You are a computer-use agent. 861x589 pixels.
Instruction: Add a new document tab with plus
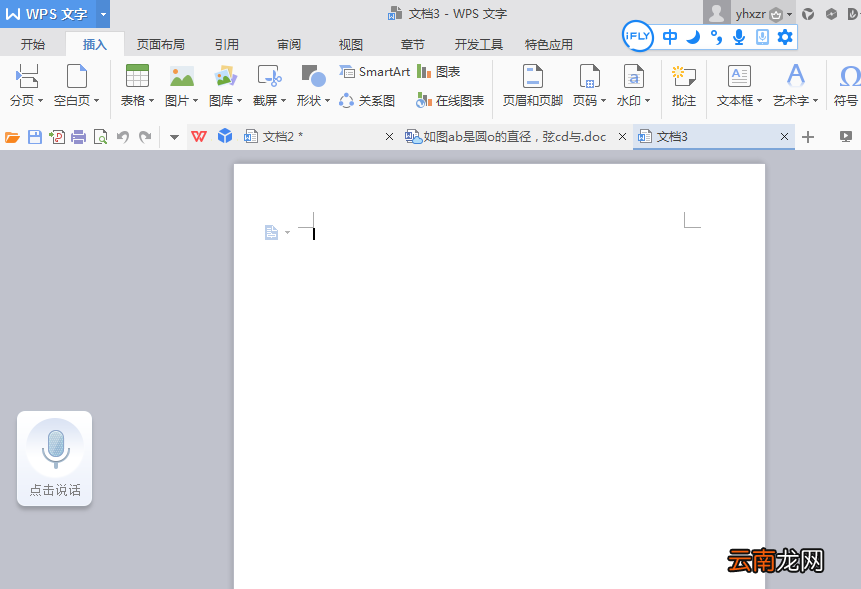coord(808,137)
